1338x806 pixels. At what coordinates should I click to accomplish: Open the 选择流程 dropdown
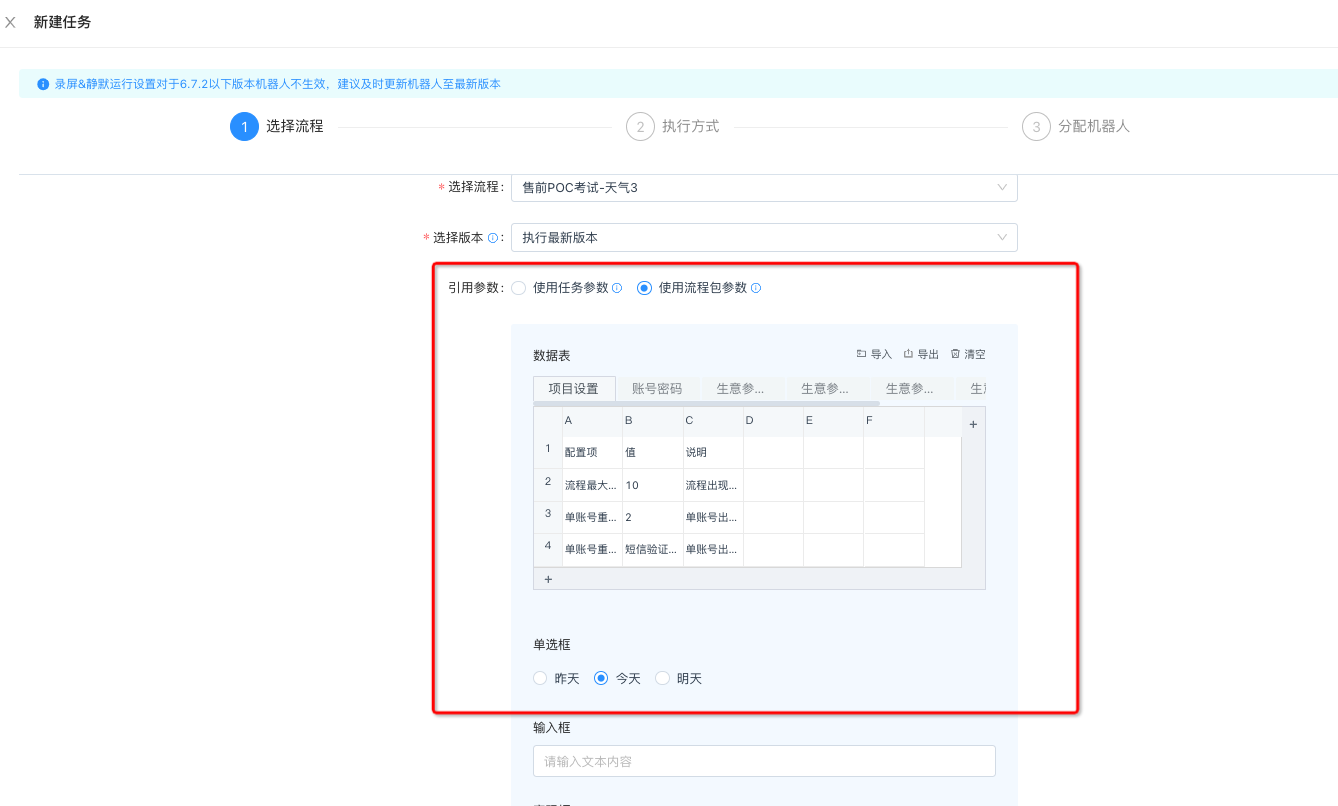point(763,187)
